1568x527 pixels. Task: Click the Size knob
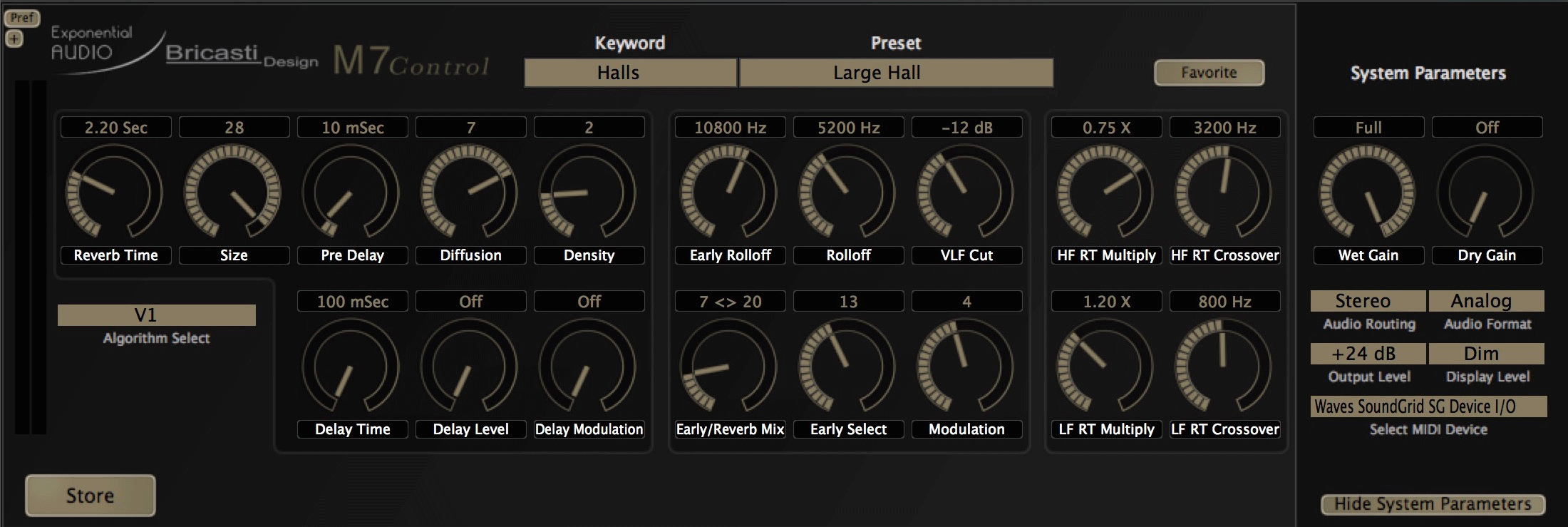232,192
